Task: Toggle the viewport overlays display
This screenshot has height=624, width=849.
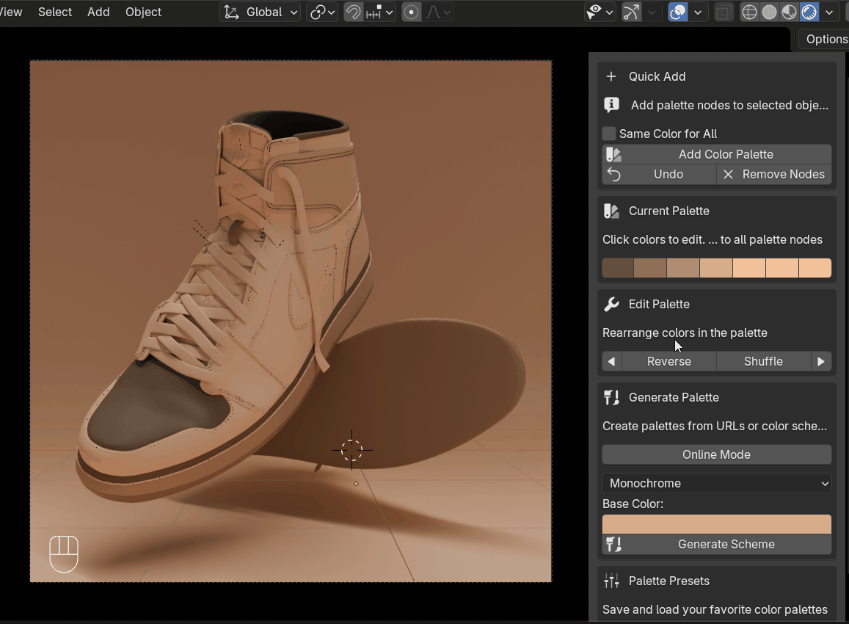Action: (x=679, y=12)
